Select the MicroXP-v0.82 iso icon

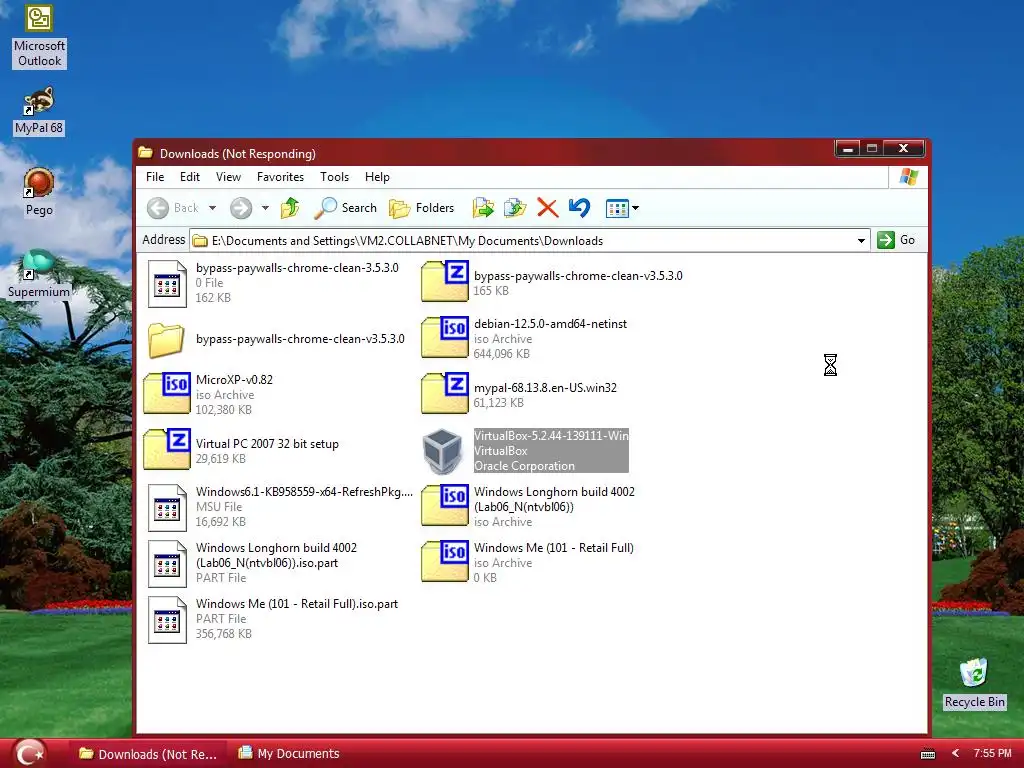(167, 393)
